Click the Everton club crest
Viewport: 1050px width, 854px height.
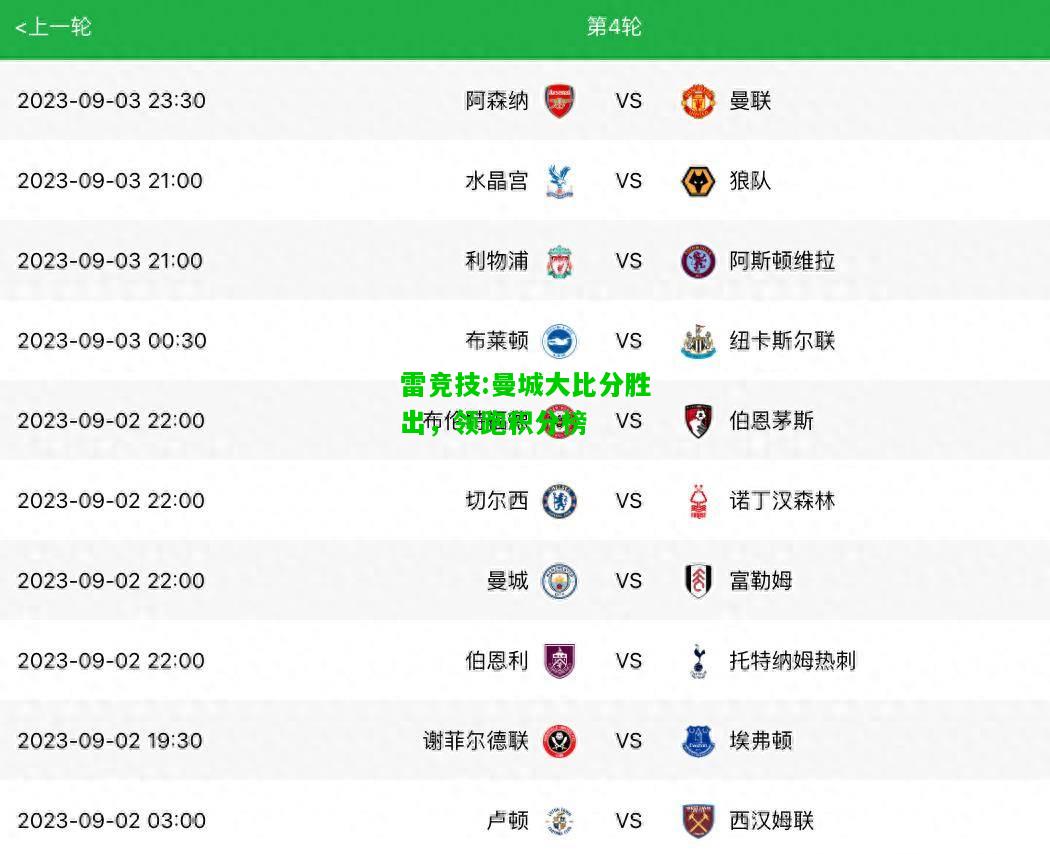pos(698,741)
